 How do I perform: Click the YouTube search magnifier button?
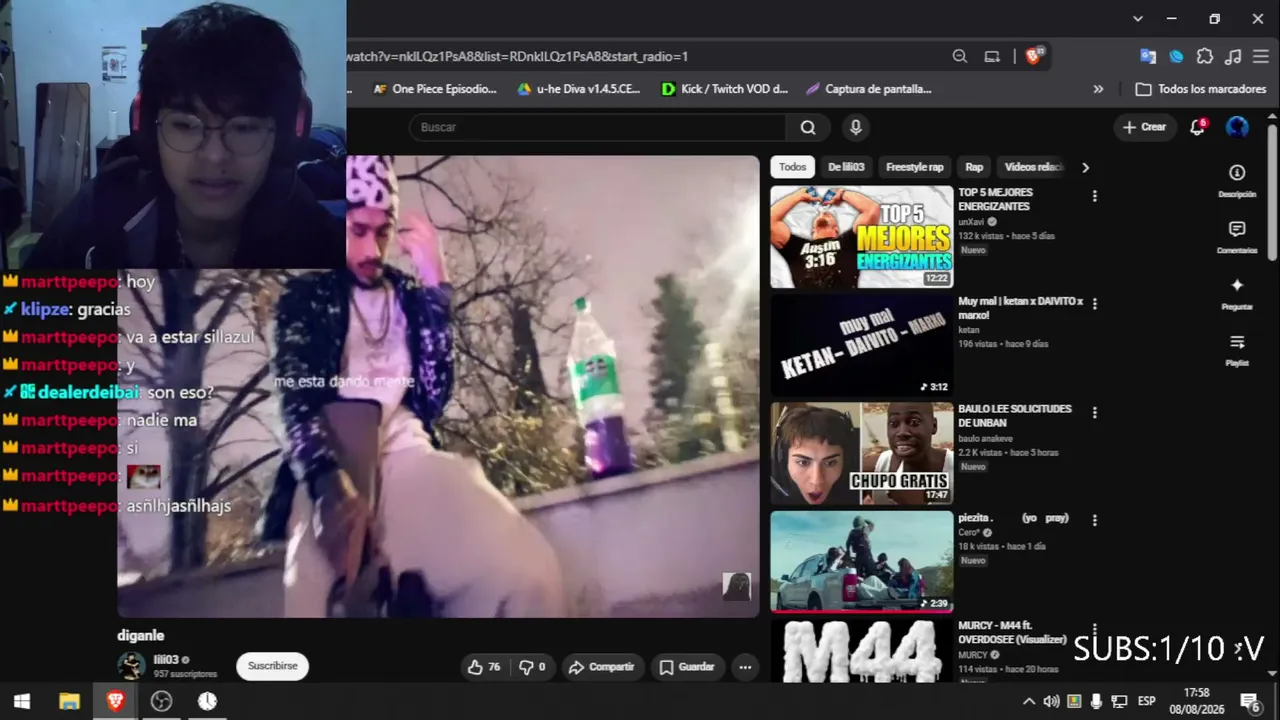pyautogui.click(x=808, y=127)
